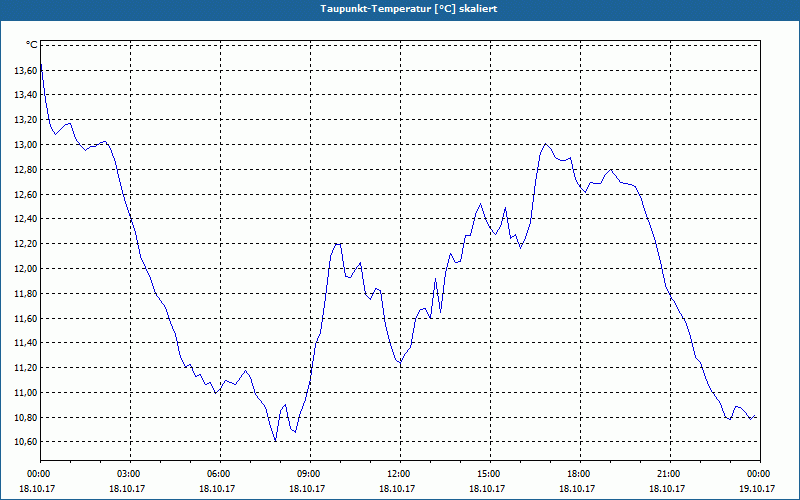800x500 pixels.
Task: Select the 12,40 axis label
Action: point(26,219)
